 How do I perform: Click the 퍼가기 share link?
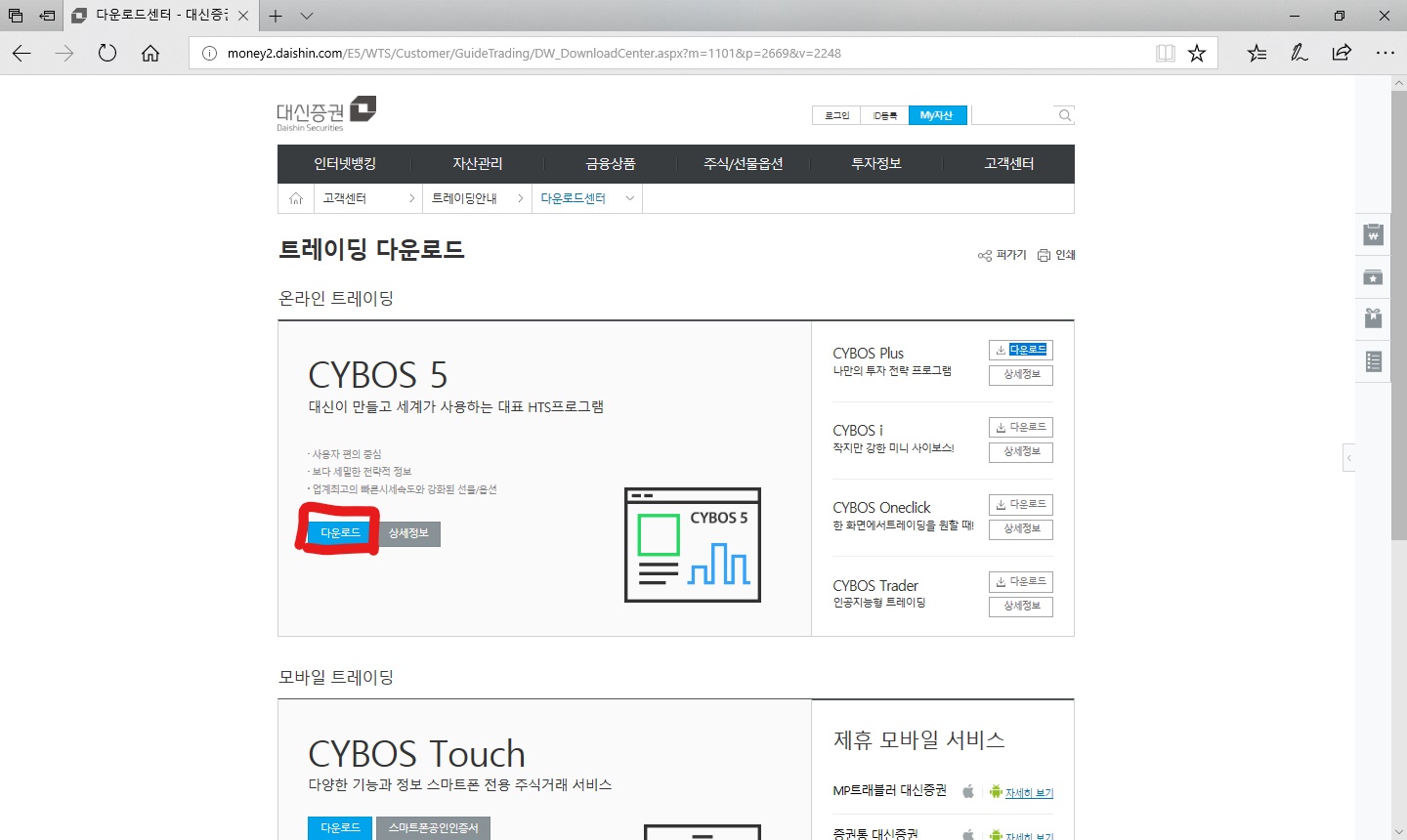1002,255
